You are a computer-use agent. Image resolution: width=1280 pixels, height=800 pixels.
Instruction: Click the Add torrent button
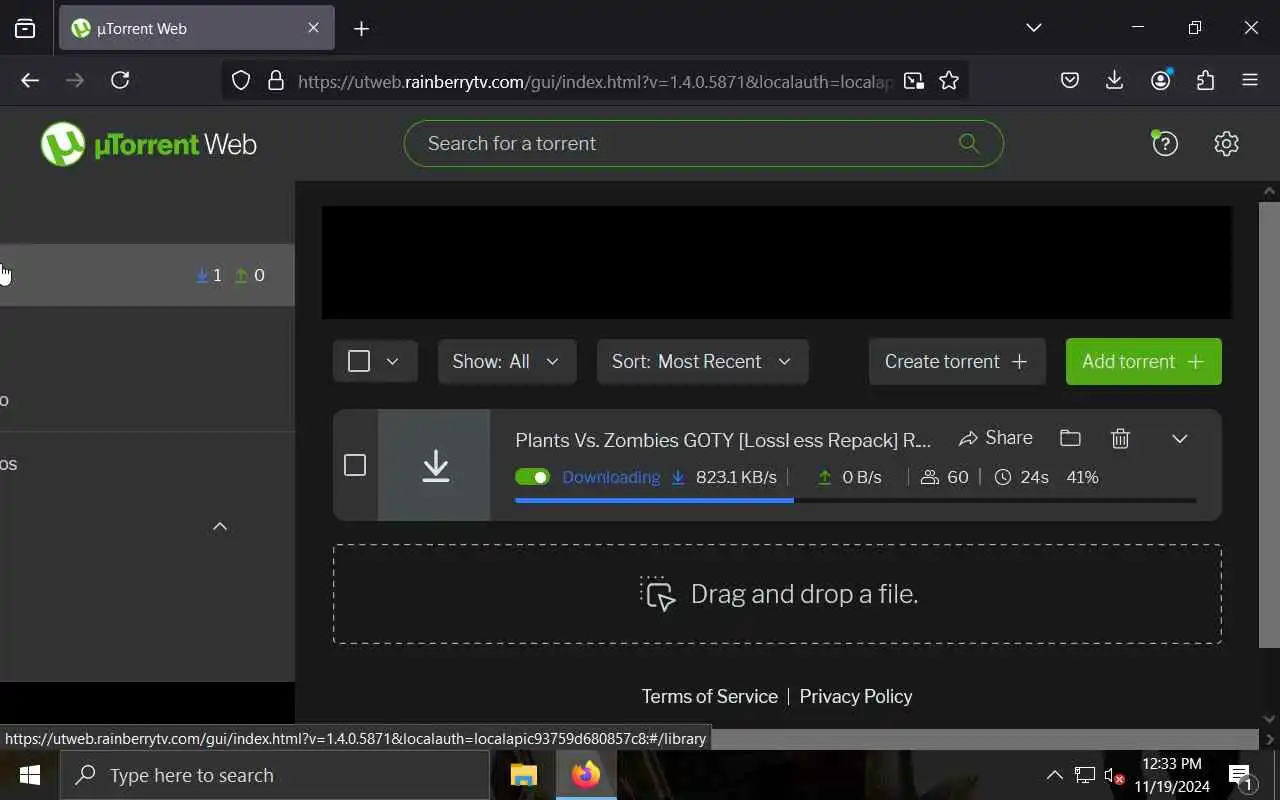pyautogui.click(x=1143, y=361)
